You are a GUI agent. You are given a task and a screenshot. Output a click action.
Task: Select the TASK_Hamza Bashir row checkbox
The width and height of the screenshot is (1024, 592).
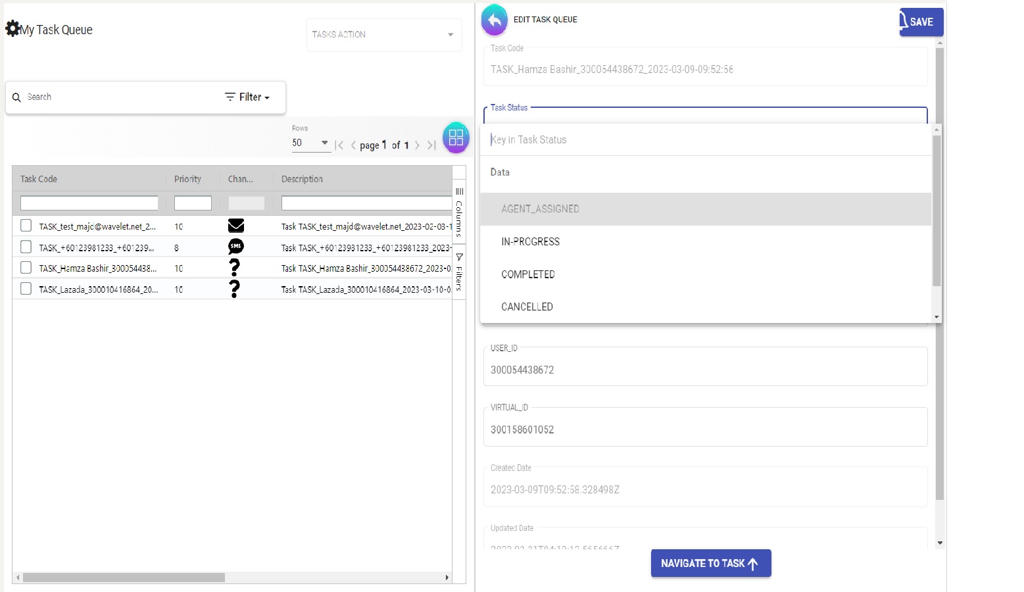coord(26,268)
